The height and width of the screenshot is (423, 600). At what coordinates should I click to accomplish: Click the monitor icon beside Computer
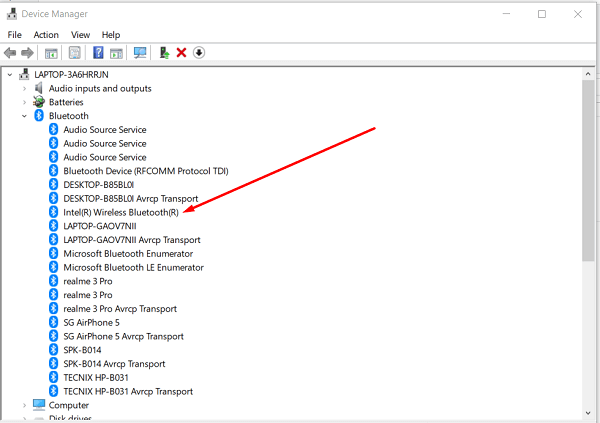coord(39,405)
